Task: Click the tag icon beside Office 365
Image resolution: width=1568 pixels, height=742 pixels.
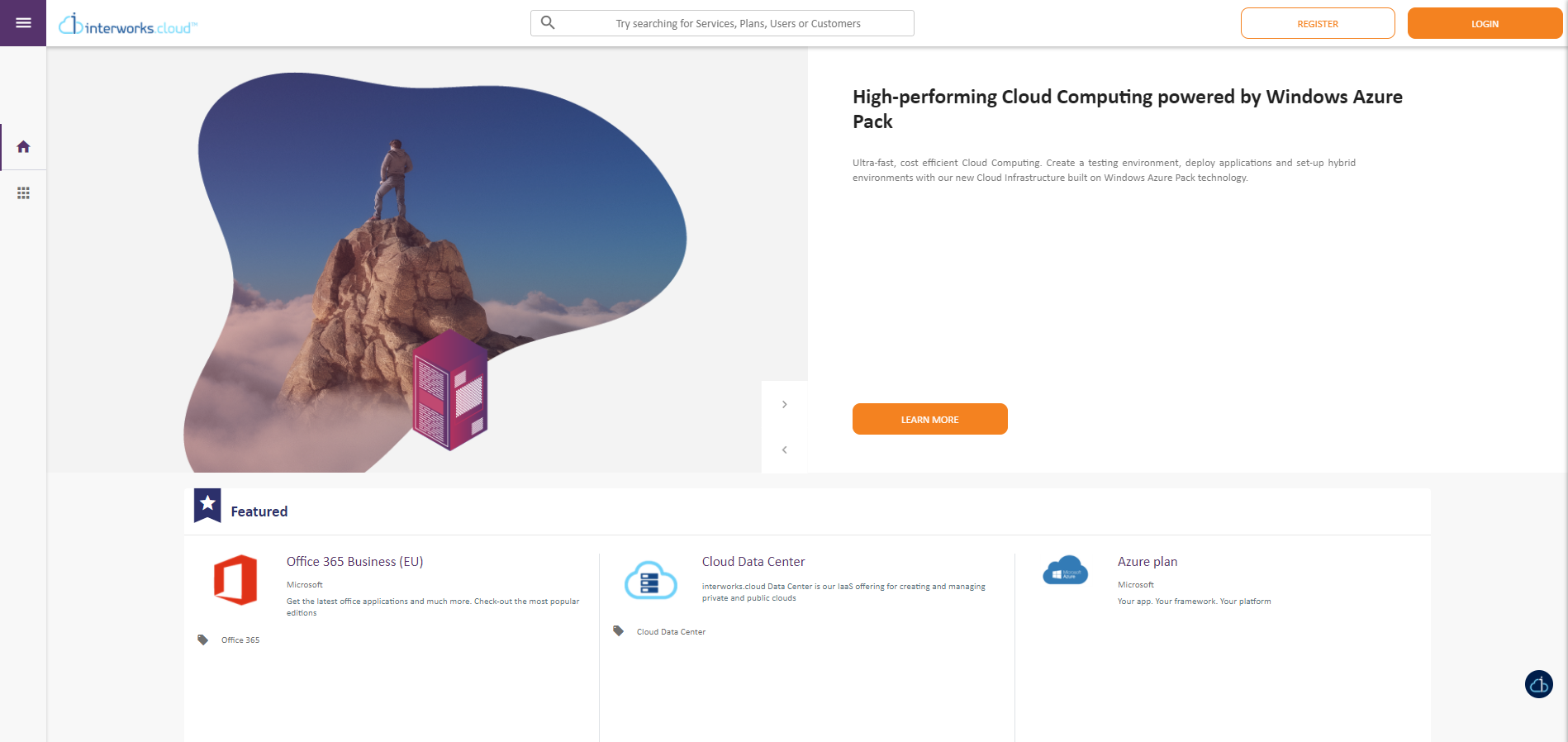Action: click(x=202, y=640)
